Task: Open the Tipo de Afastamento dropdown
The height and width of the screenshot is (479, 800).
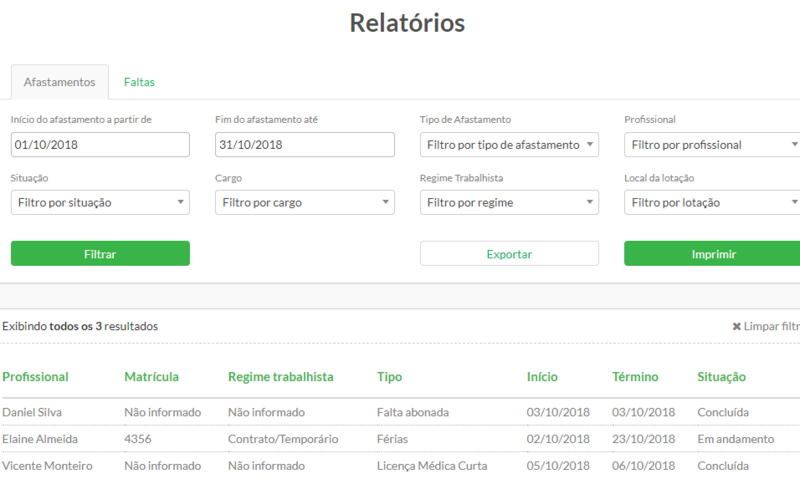Action: point(509,145)
